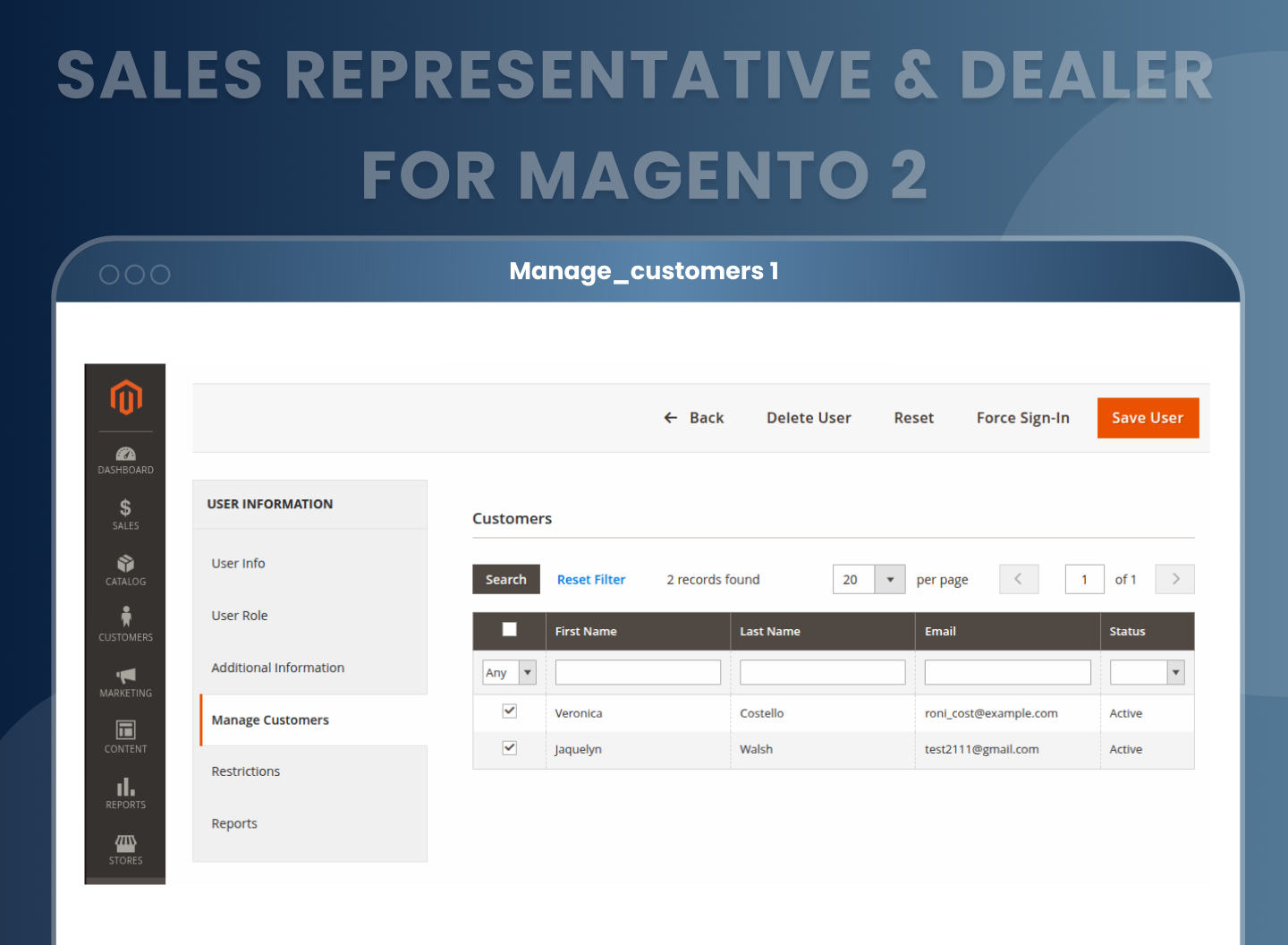Open the Reports sidebar icon

click(x=125, y=793)
